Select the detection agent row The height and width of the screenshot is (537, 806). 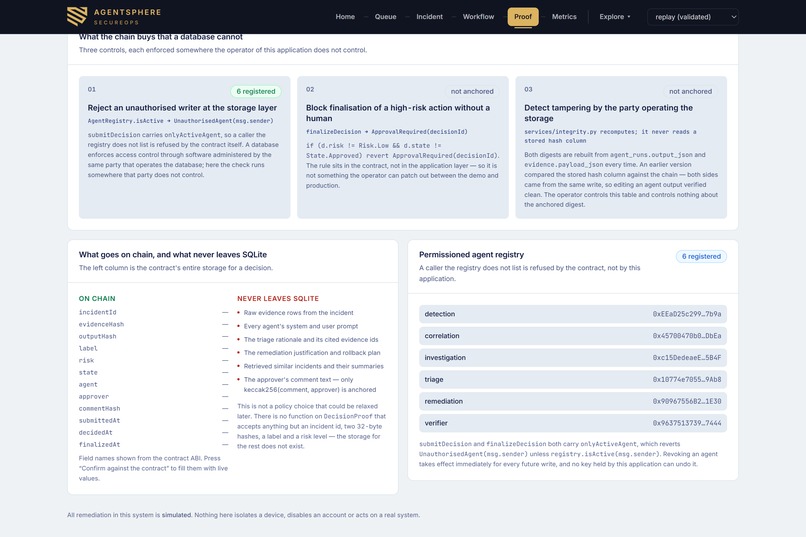click(x=573, y=314)
